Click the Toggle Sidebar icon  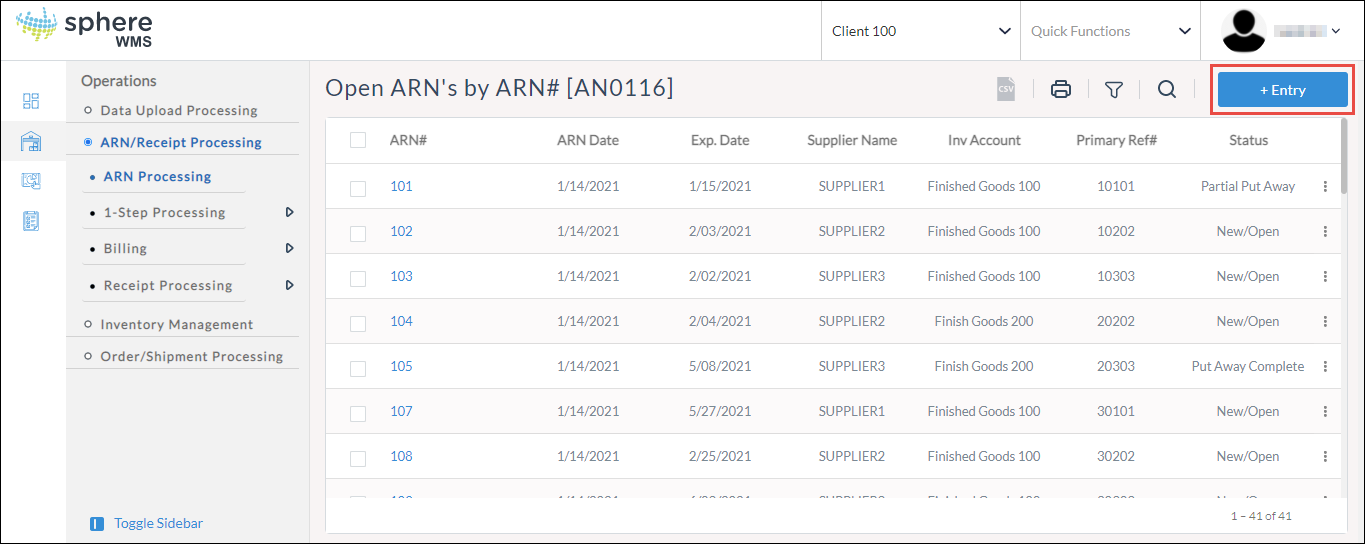pyautogui.click(x=97, y=523)
